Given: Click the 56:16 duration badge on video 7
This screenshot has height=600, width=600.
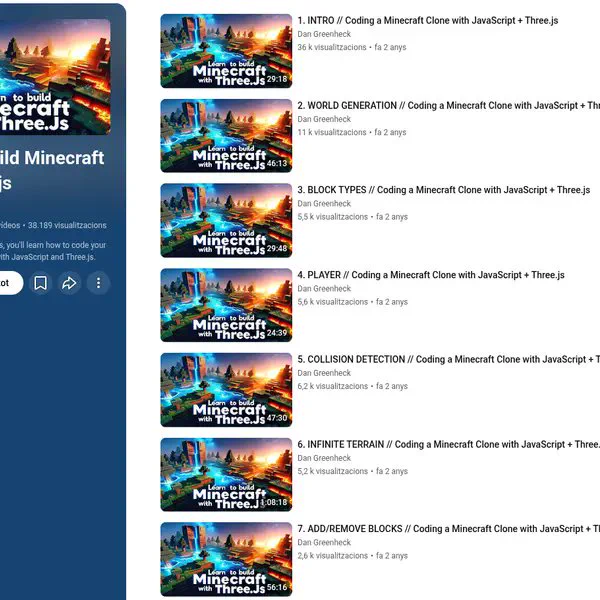Looking at the screenshot, I should (277, 587).
